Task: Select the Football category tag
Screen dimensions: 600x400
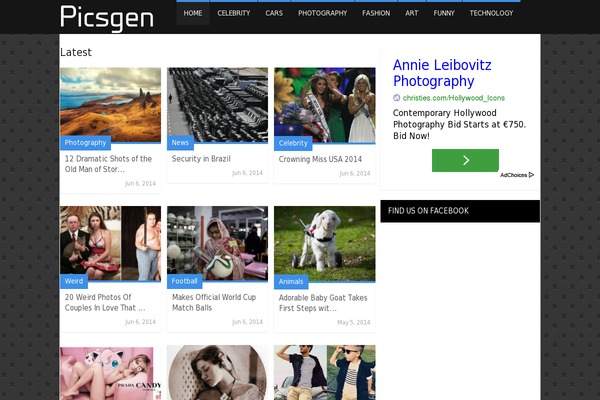Action: point(184,281)
